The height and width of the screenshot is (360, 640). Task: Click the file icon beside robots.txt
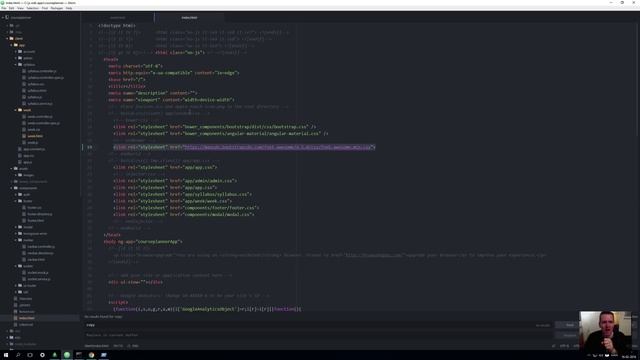[x=16, y=324]
